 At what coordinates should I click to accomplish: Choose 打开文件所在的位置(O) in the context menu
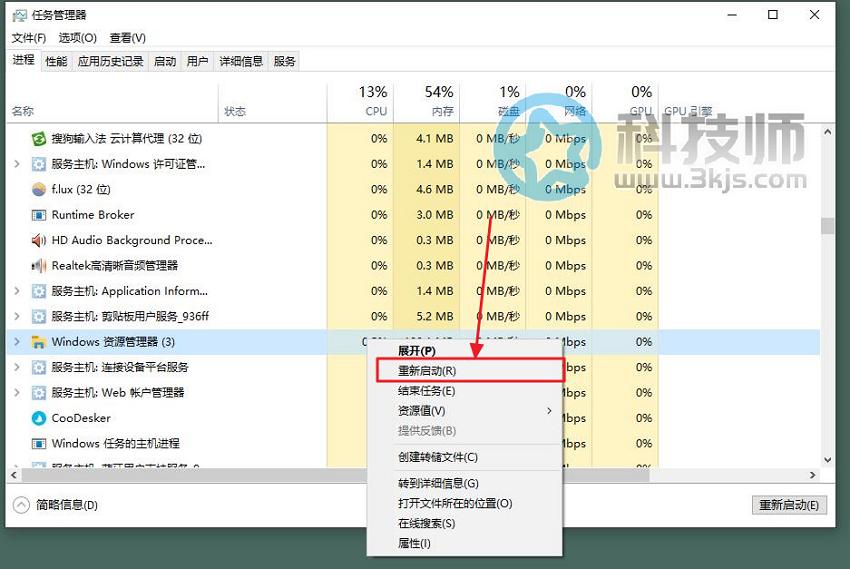click(464, 503)
